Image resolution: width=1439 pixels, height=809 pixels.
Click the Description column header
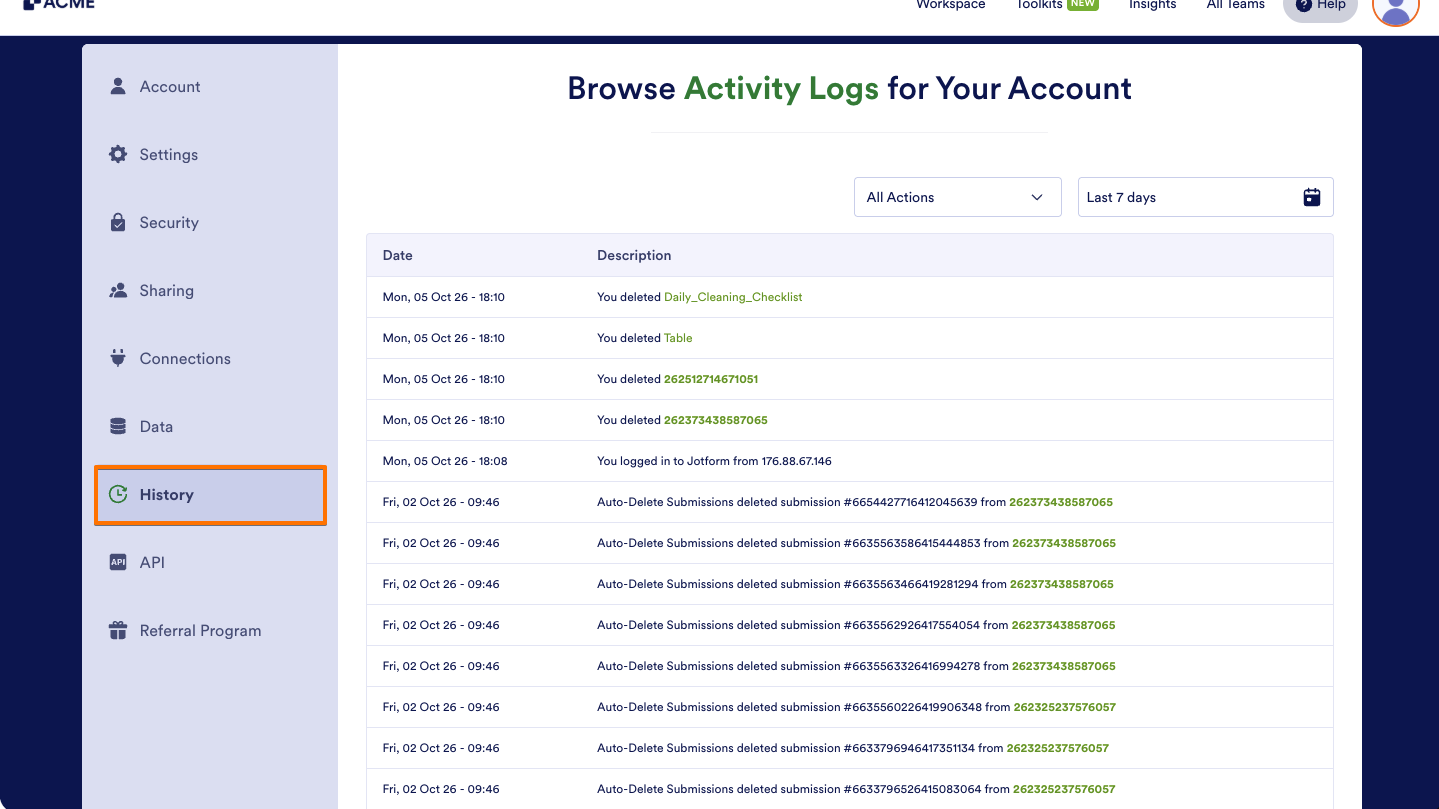(634, 255)
